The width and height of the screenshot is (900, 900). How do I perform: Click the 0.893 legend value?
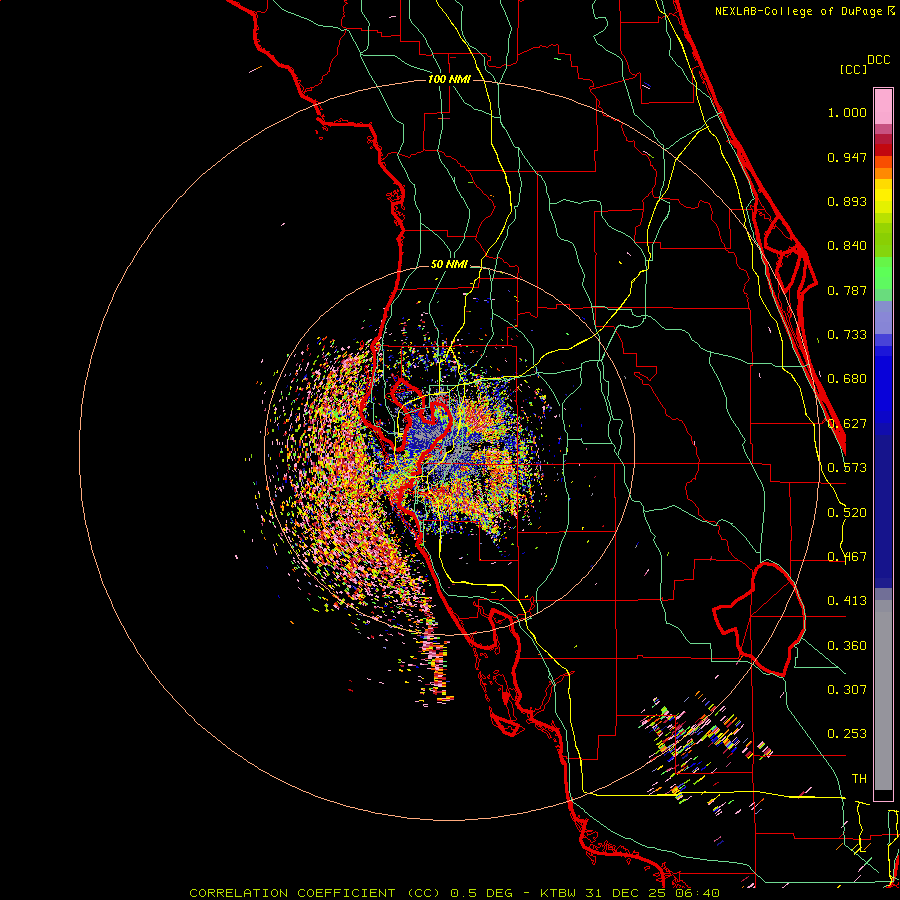point(847,201)
